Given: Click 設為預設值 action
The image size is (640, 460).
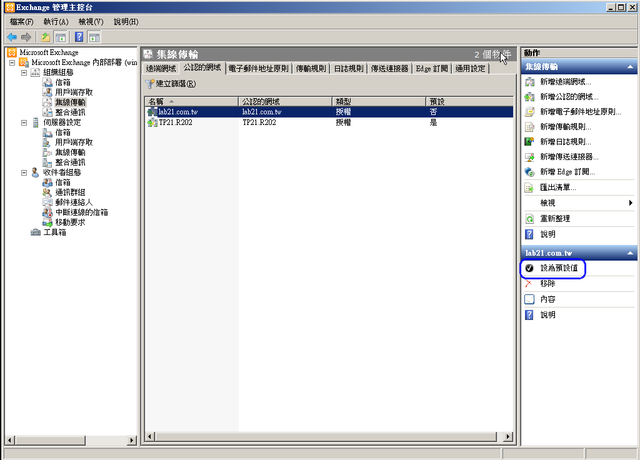Looking at the screenshot, I should coord(559,268).
